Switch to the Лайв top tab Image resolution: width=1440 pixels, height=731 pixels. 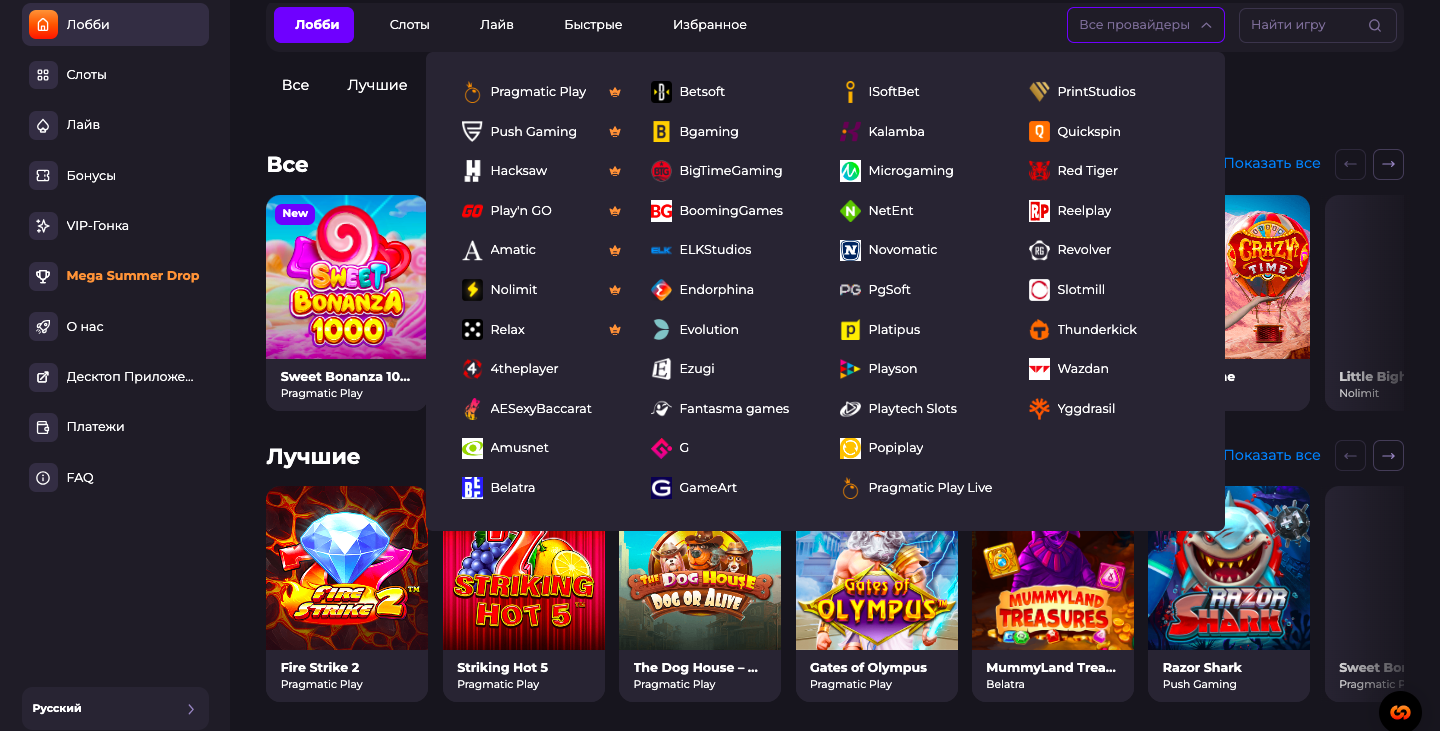pos(497,25)
